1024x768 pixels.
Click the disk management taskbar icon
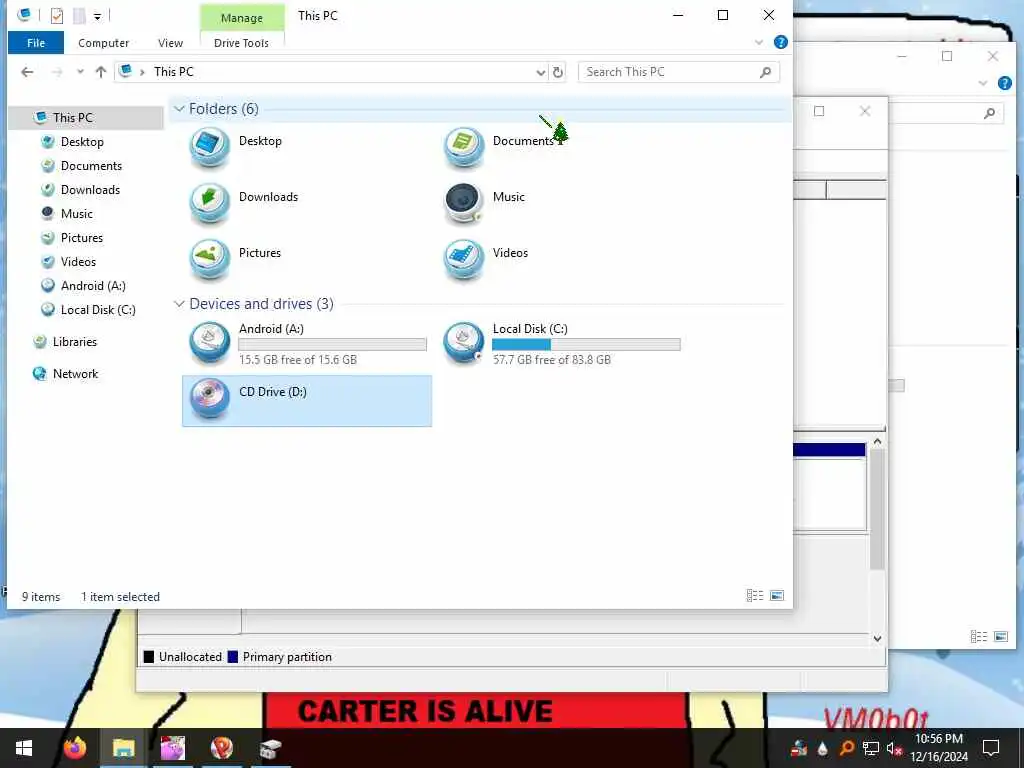[x=270, y=748]
